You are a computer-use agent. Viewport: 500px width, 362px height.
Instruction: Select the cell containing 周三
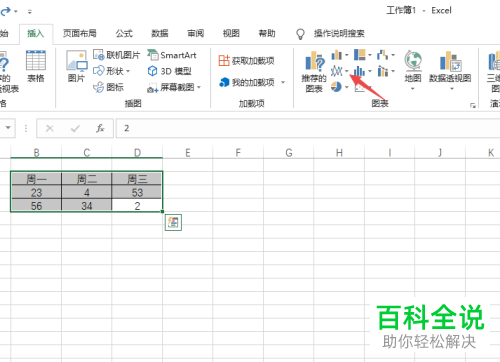(x=137, y=179)
